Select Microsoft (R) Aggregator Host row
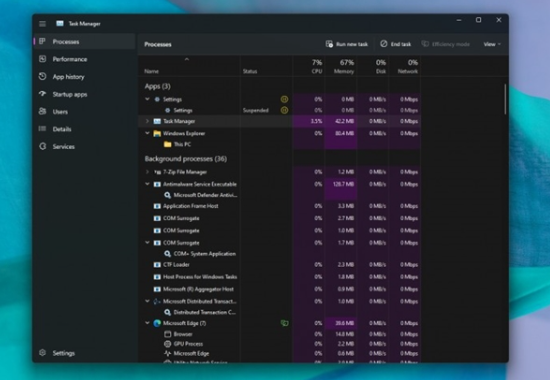This screenshot has height=380, width=550. point(280,289)
